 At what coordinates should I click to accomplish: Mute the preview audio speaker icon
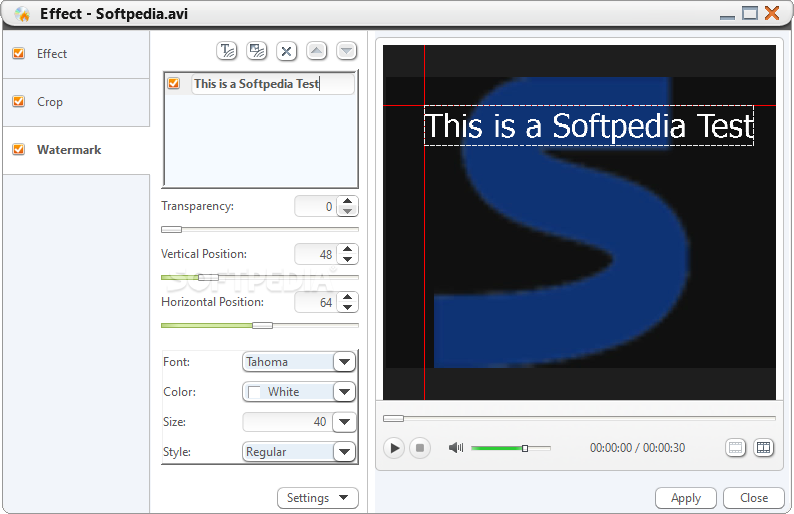[456, 447]
